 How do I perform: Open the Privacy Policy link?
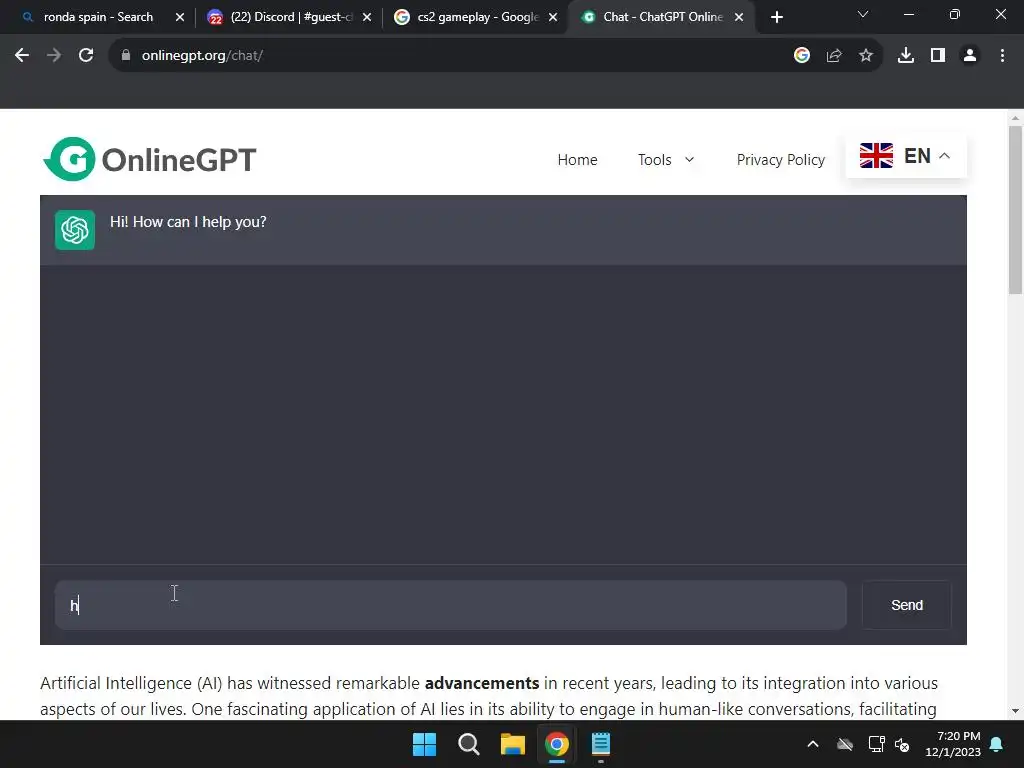[x=780, y=160]
